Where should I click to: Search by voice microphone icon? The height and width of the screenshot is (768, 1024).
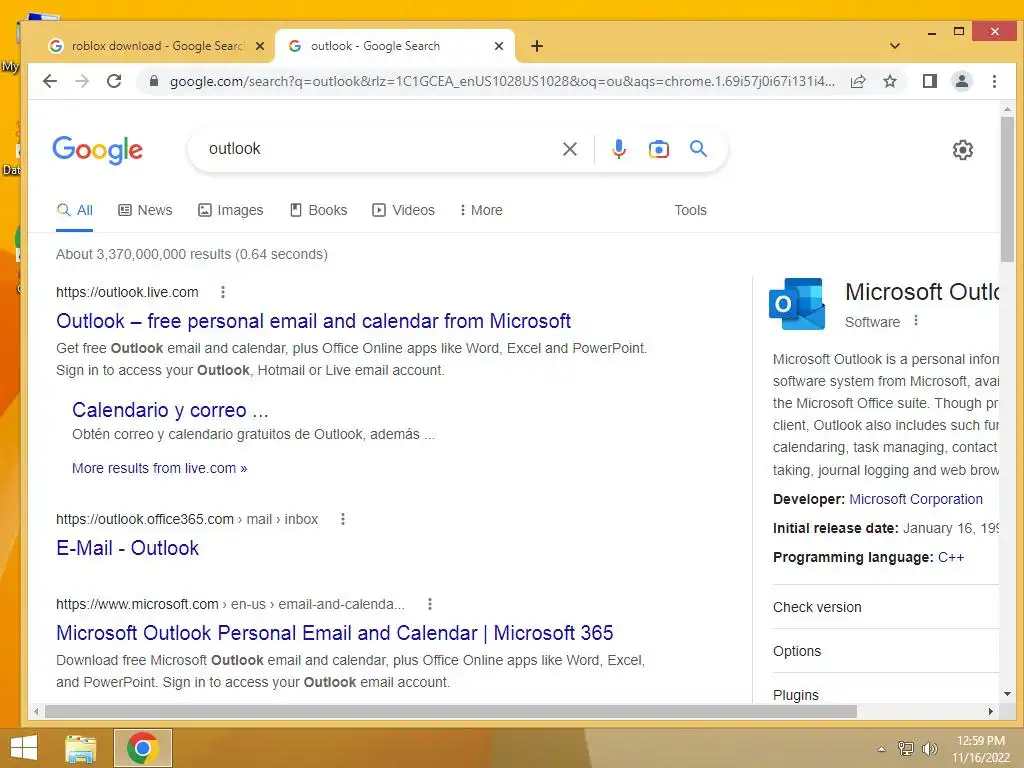[x=618, y=149]
